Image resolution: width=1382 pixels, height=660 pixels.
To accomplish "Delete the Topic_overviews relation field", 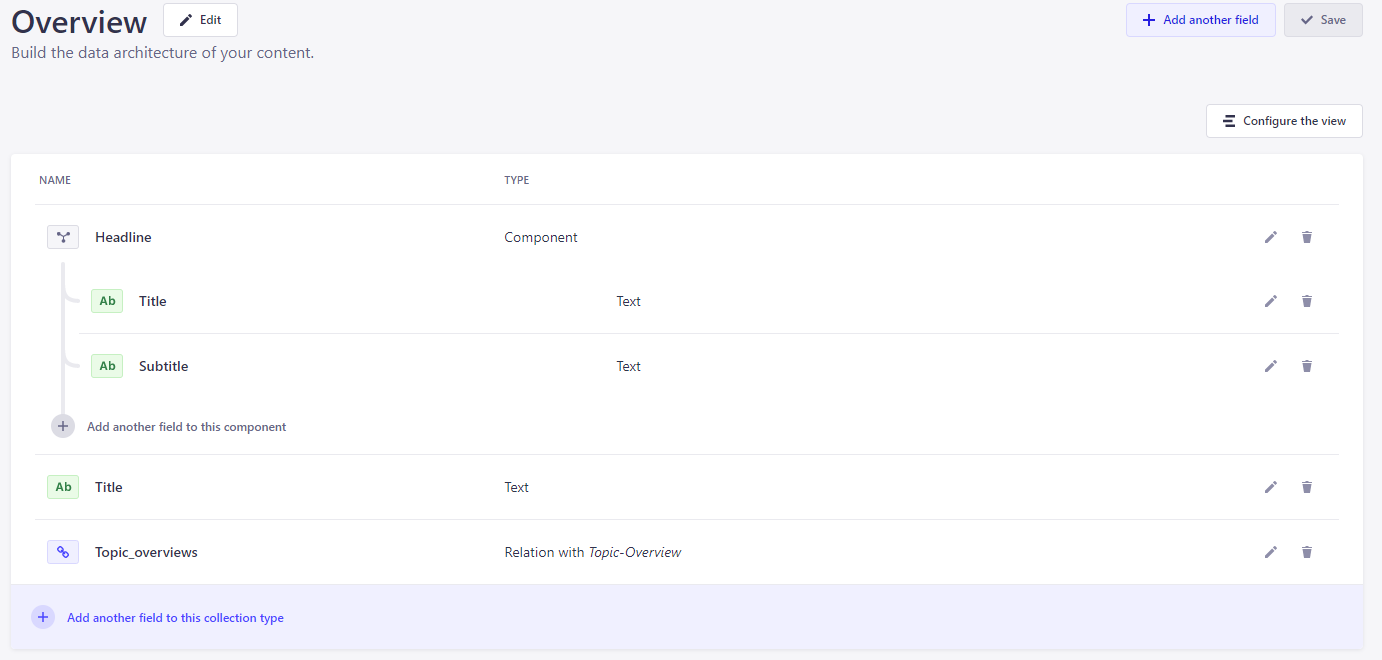I will 1306,552.
